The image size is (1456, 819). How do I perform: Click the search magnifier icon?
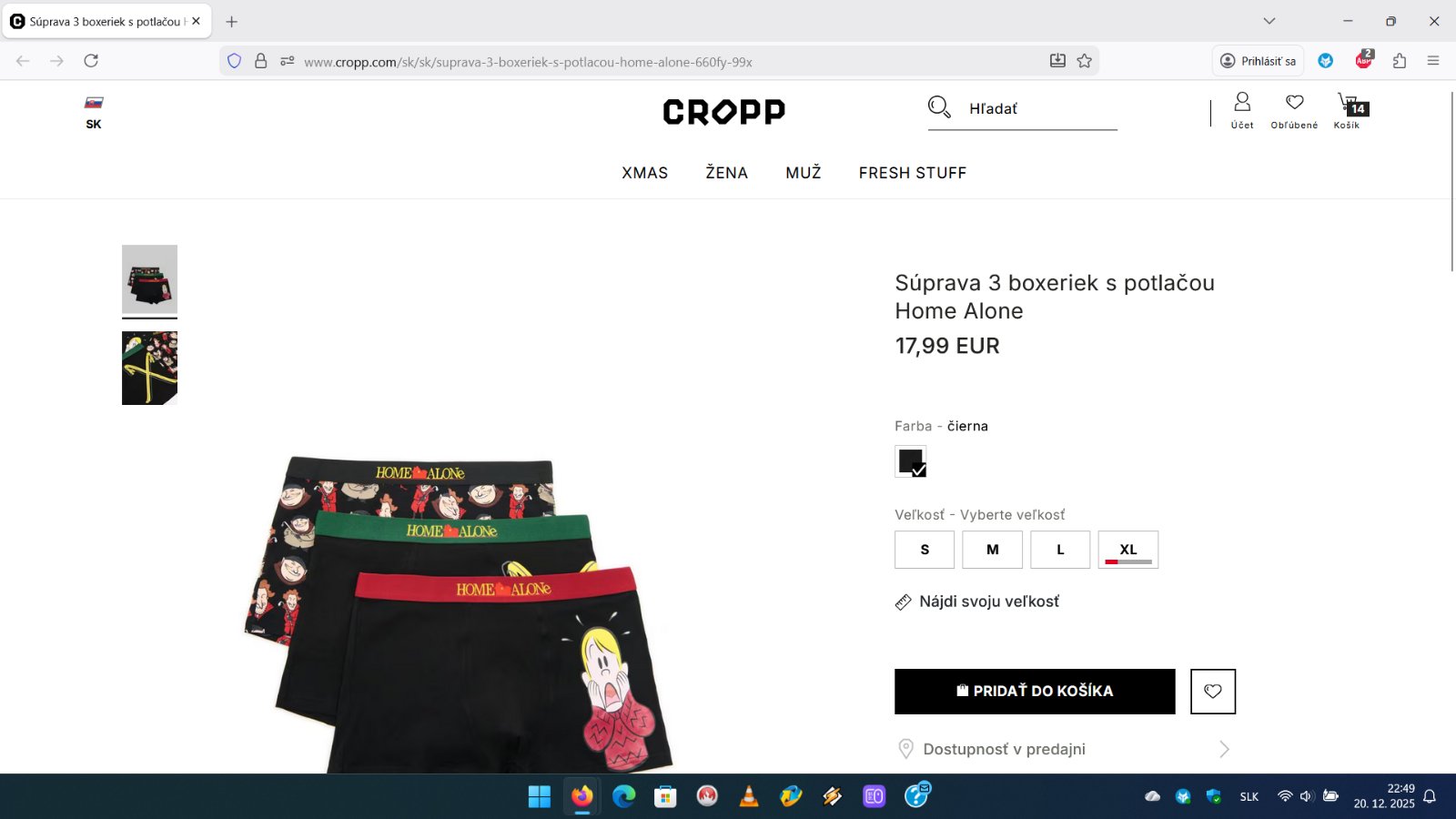939,107
